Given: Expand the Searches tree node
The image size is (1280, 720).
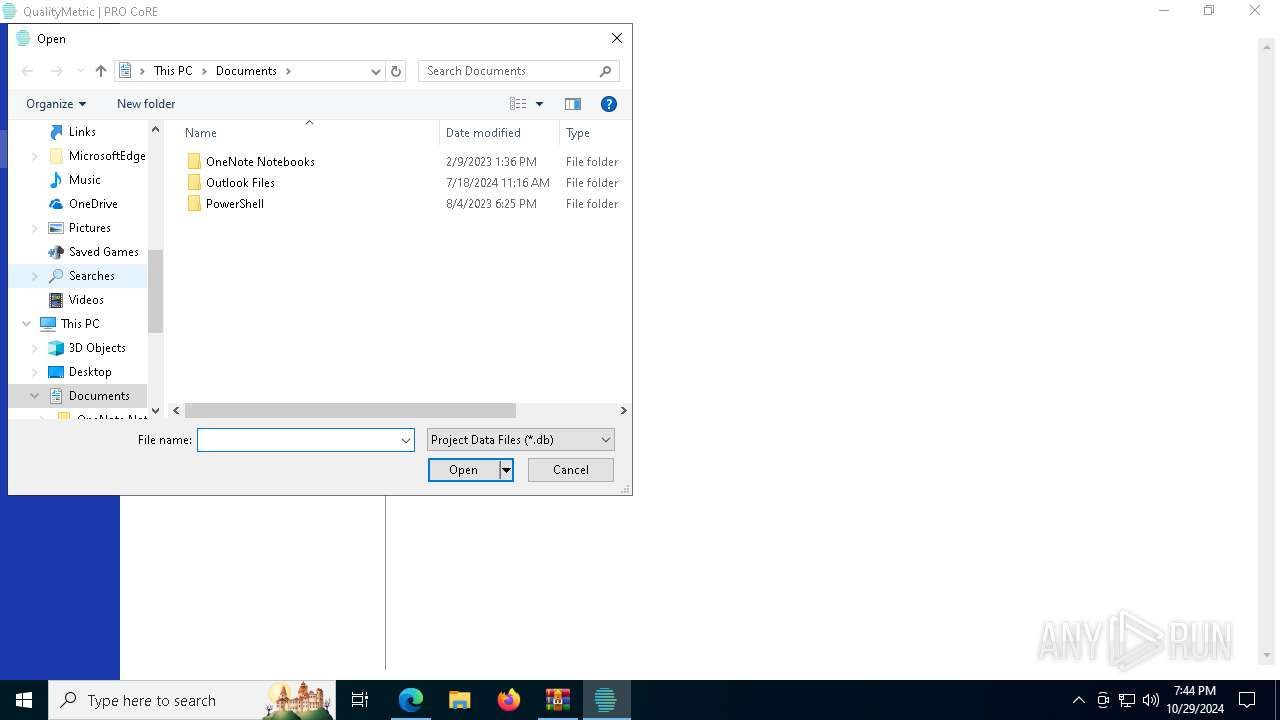Looking at the screenshot, I should [35, 276].
